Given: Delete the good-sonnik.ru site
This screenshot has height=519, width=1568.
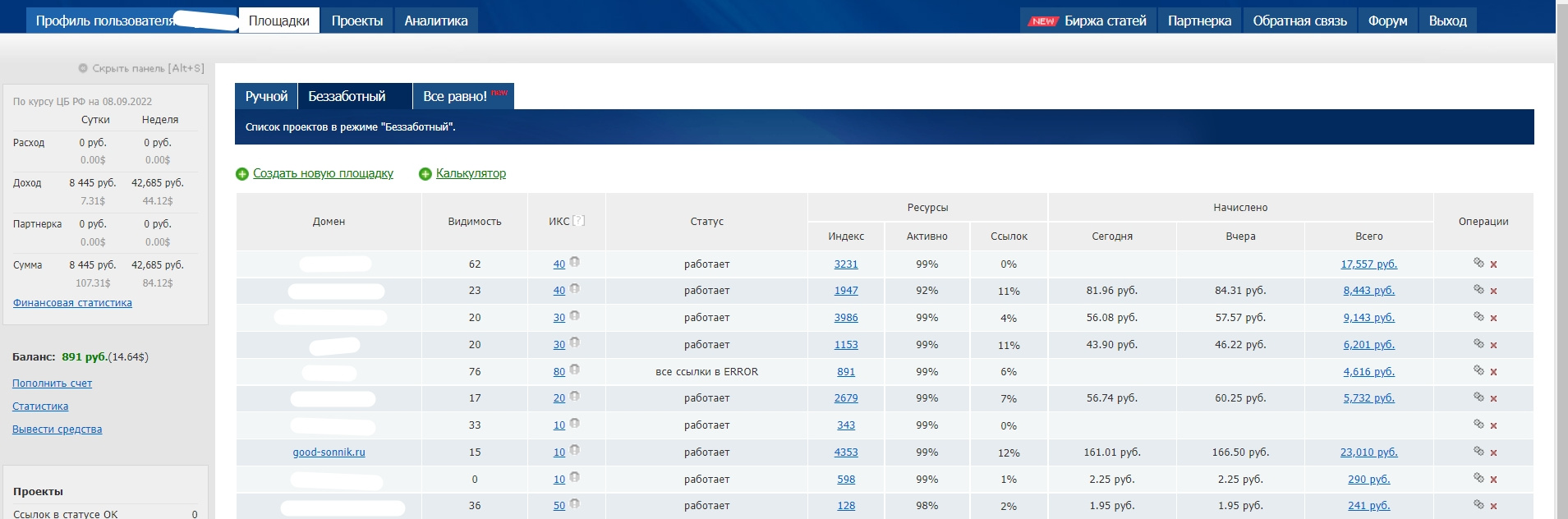Looking at the screenshot, I should (1493, 452).
